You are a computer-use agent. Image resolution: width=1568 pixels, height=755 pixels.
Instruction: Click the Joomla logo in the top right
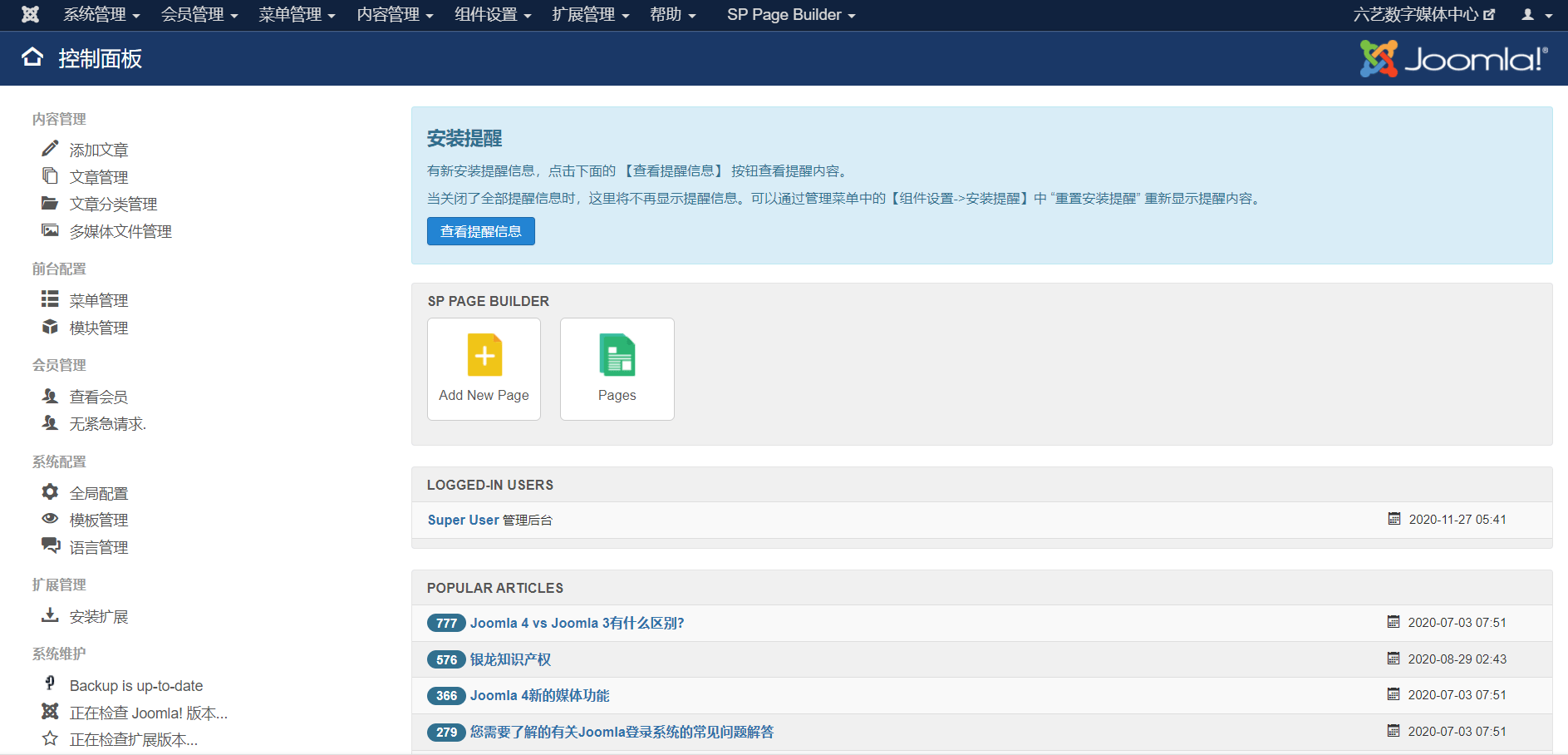click(x=1452, y=58)
